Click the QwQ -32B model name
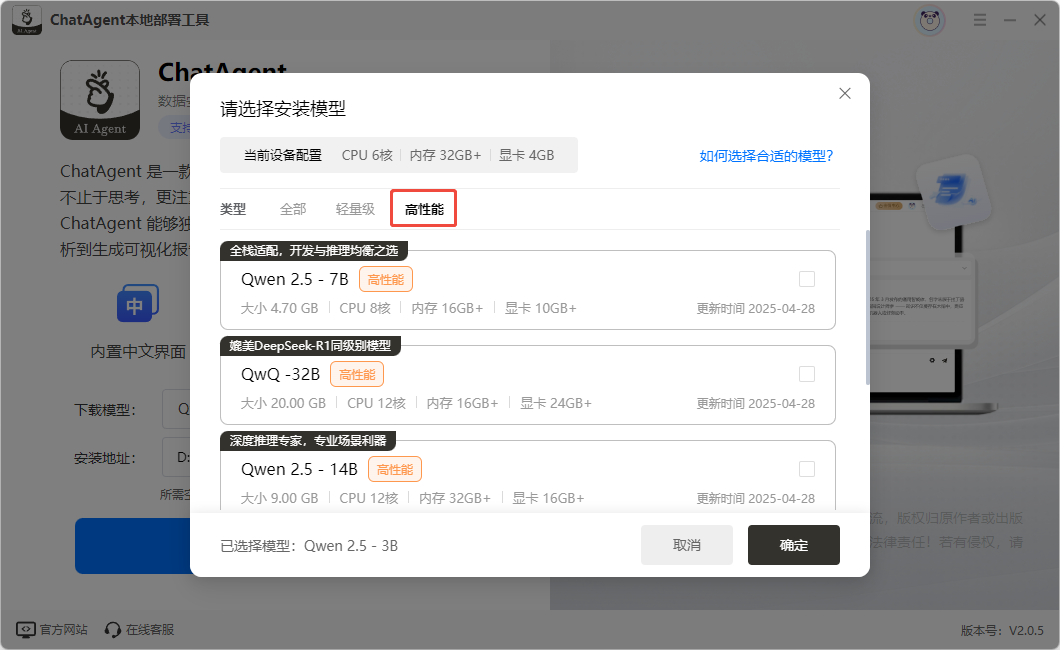1060x650 pixels. click(280, 374)
